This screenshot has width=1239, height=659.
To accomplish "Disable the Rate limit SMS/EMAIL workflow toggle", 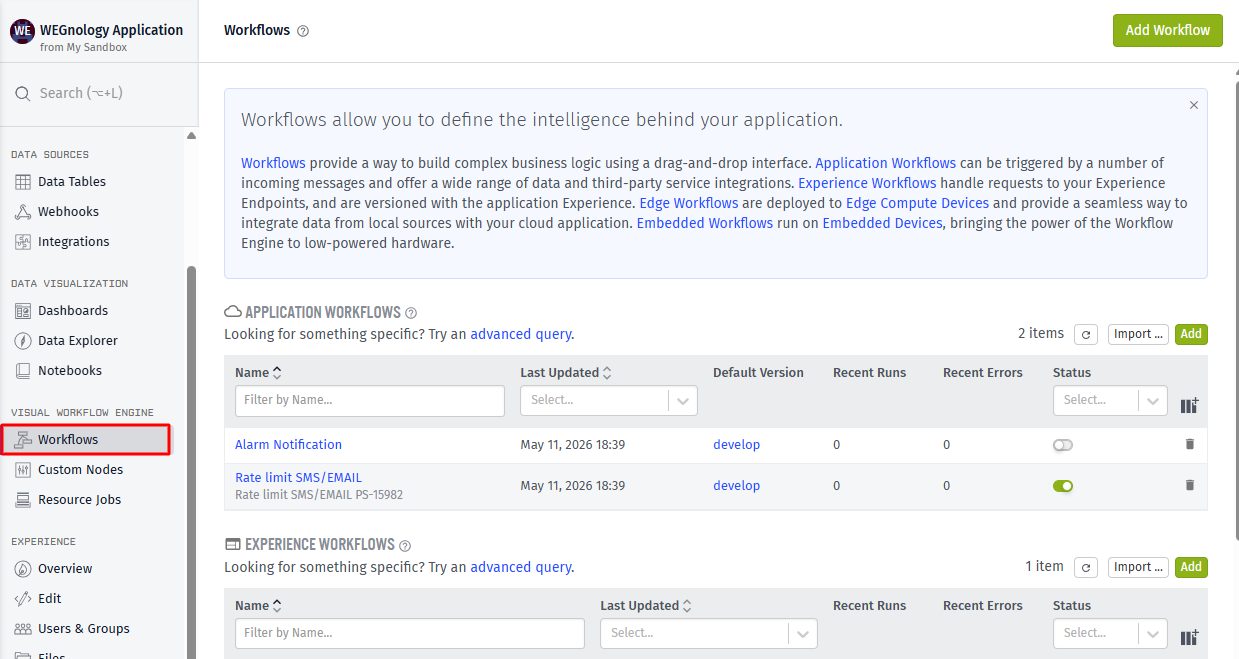I will [1063, 486].
